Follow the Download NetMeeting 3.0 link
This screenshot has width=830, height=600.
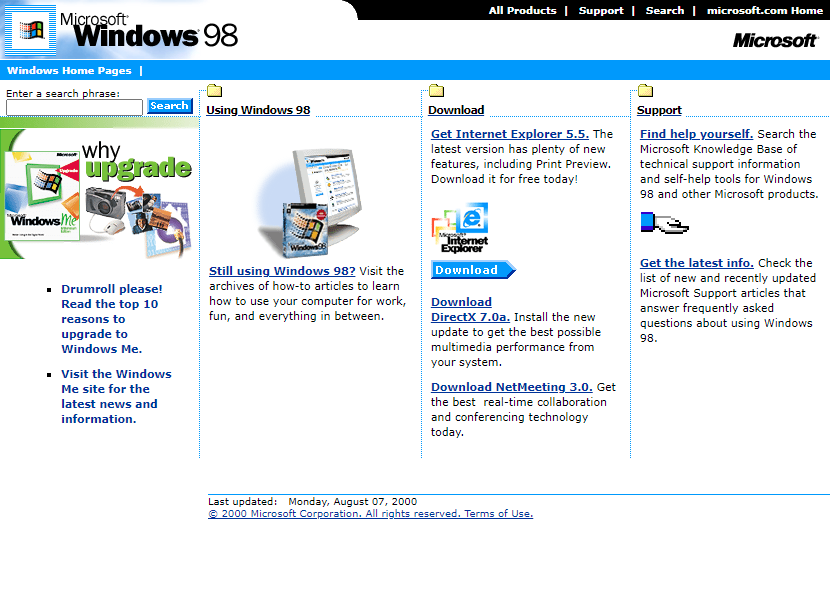(511, 387)
